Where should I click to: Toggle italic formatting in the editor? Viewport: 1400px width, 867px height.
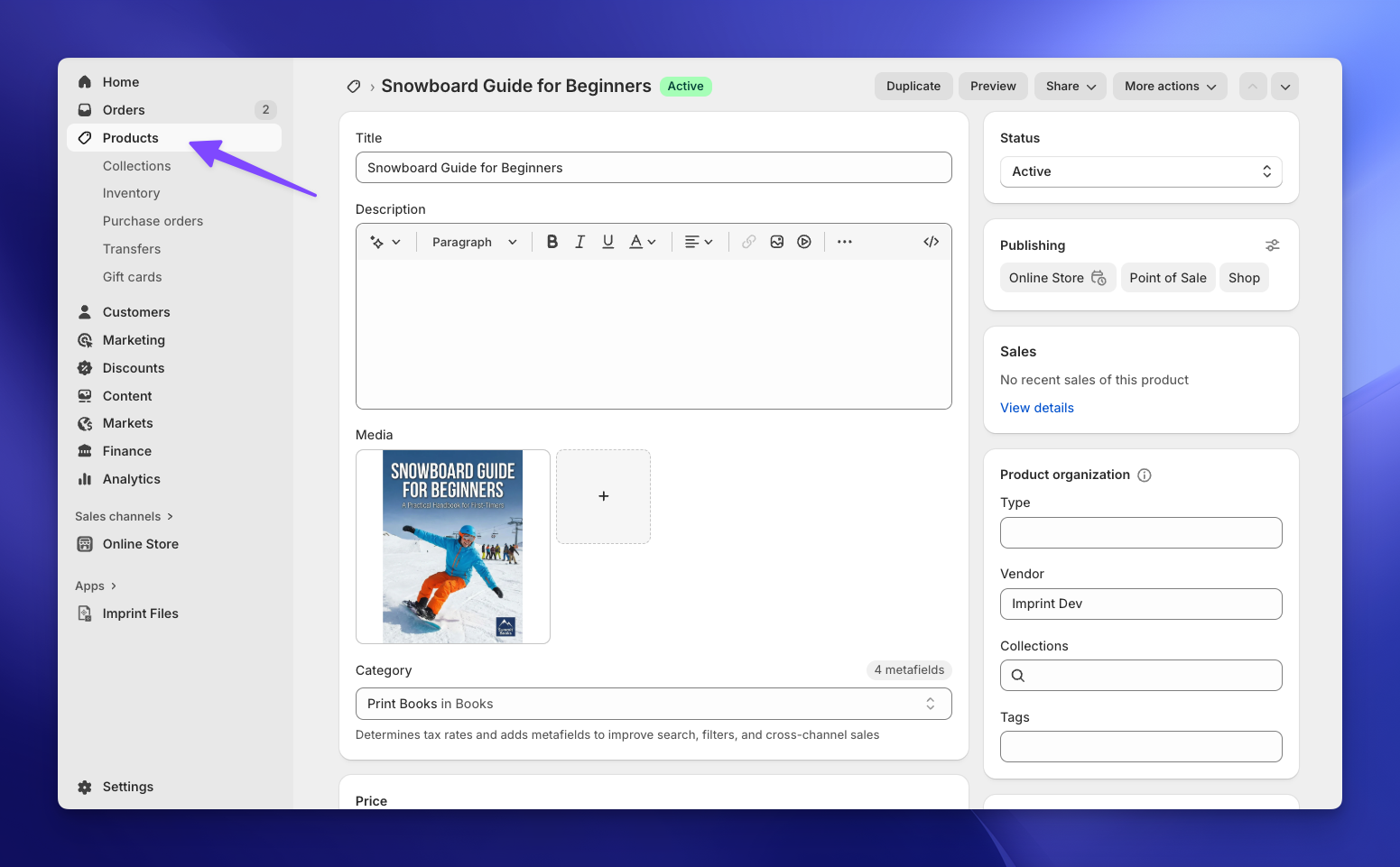579,241
